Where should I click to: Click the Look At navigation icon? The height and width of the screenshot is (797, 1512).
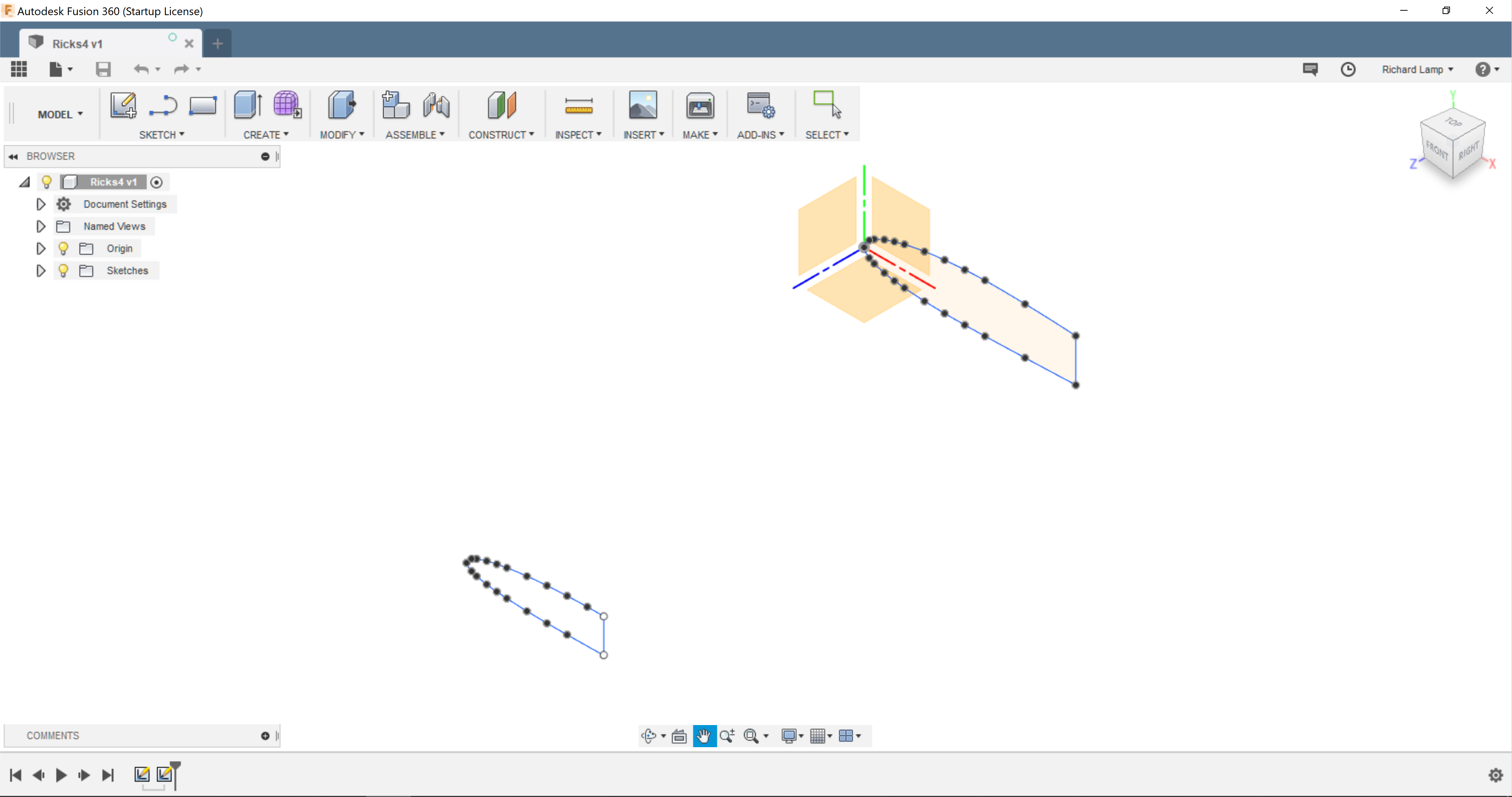(x=679, y=736)
